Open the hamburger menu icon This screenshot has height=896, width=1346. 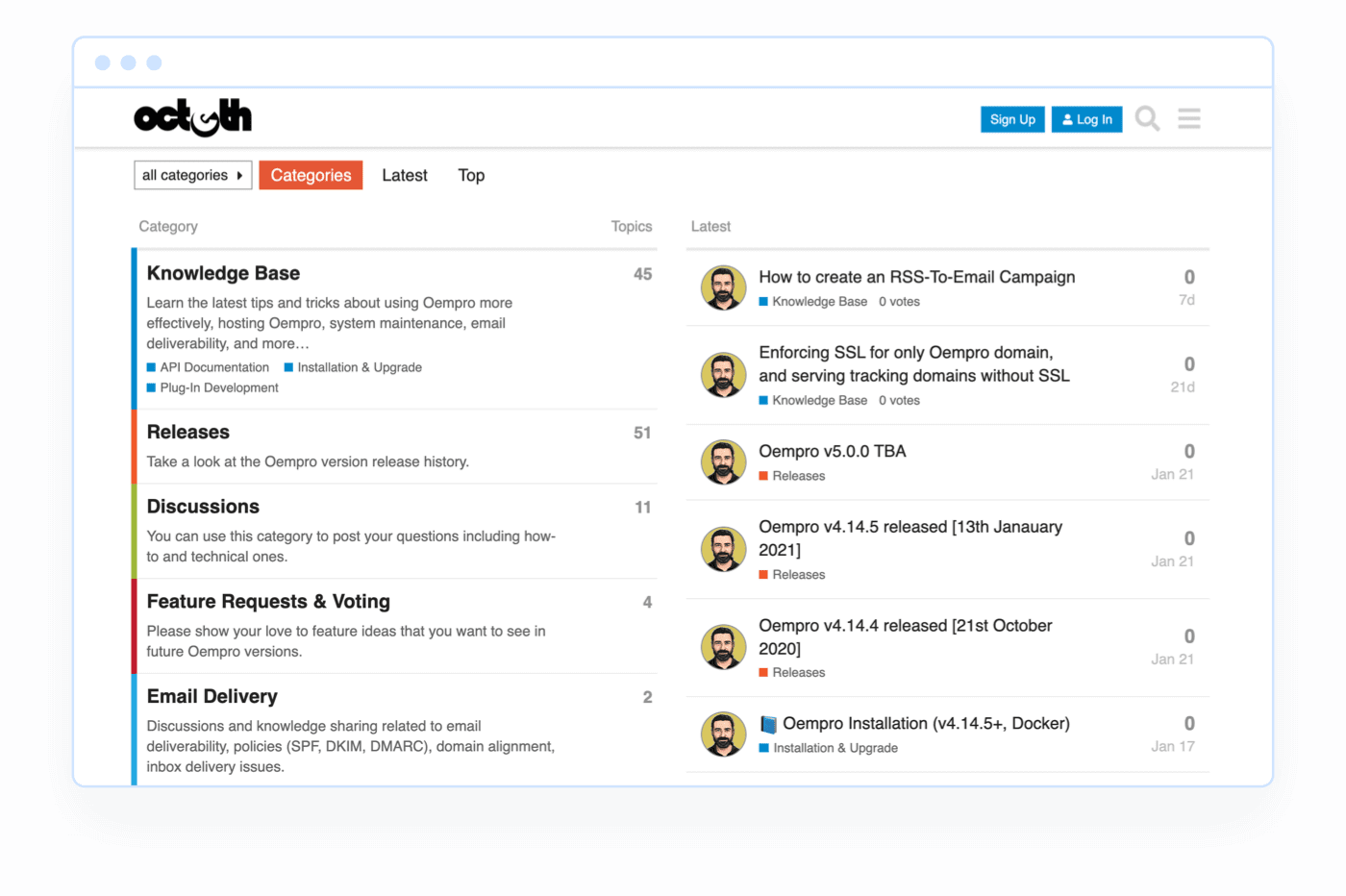(1189, 118)
